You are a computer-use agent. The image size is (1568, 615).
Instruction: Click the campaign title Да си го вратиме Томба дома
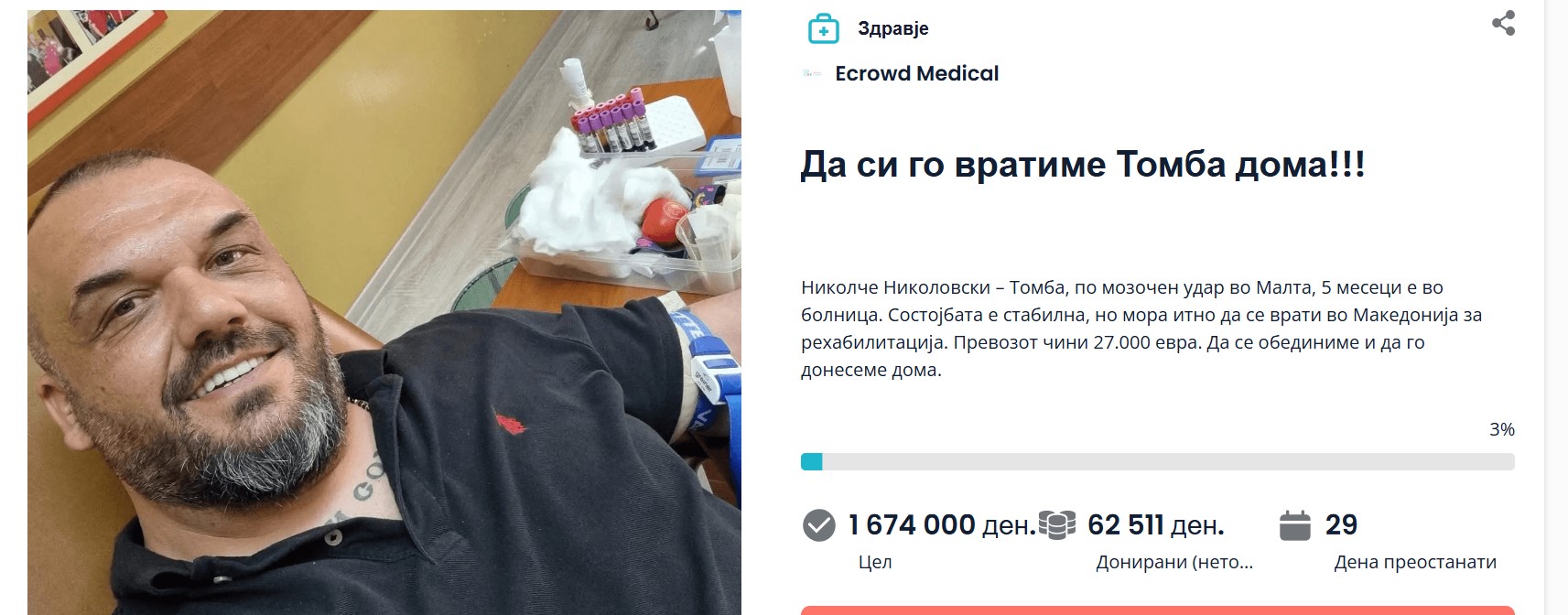[x=1083, y=165]
